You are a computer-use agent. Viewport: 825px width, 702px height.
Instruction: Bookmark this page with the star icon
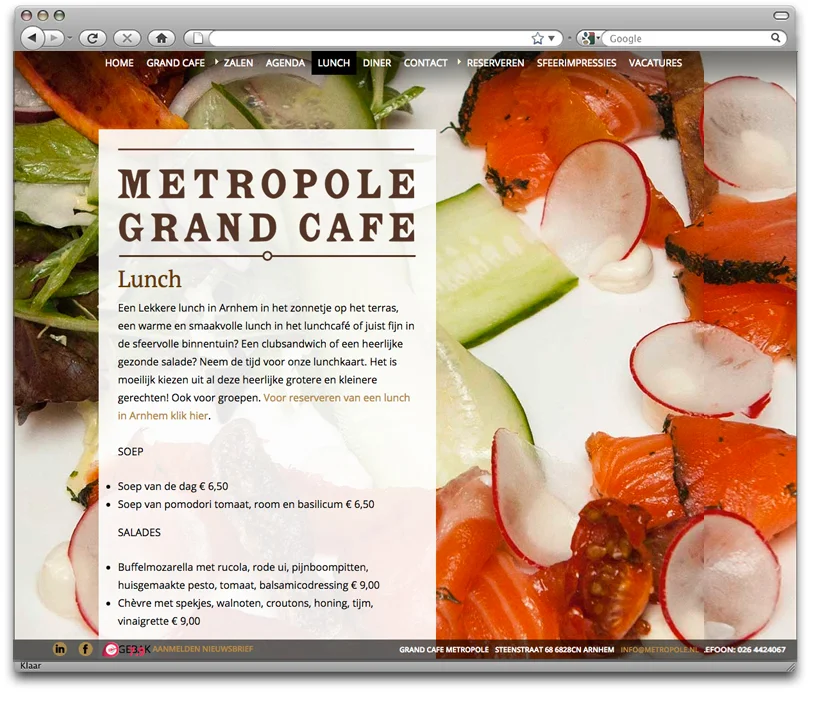(537, 38)
